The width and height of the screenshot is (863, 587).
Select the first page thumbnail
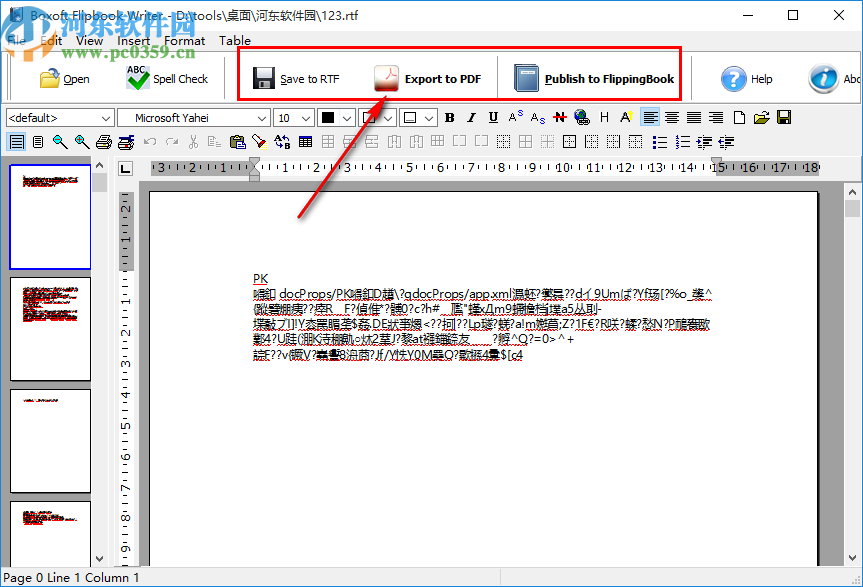tap(50, 217)
